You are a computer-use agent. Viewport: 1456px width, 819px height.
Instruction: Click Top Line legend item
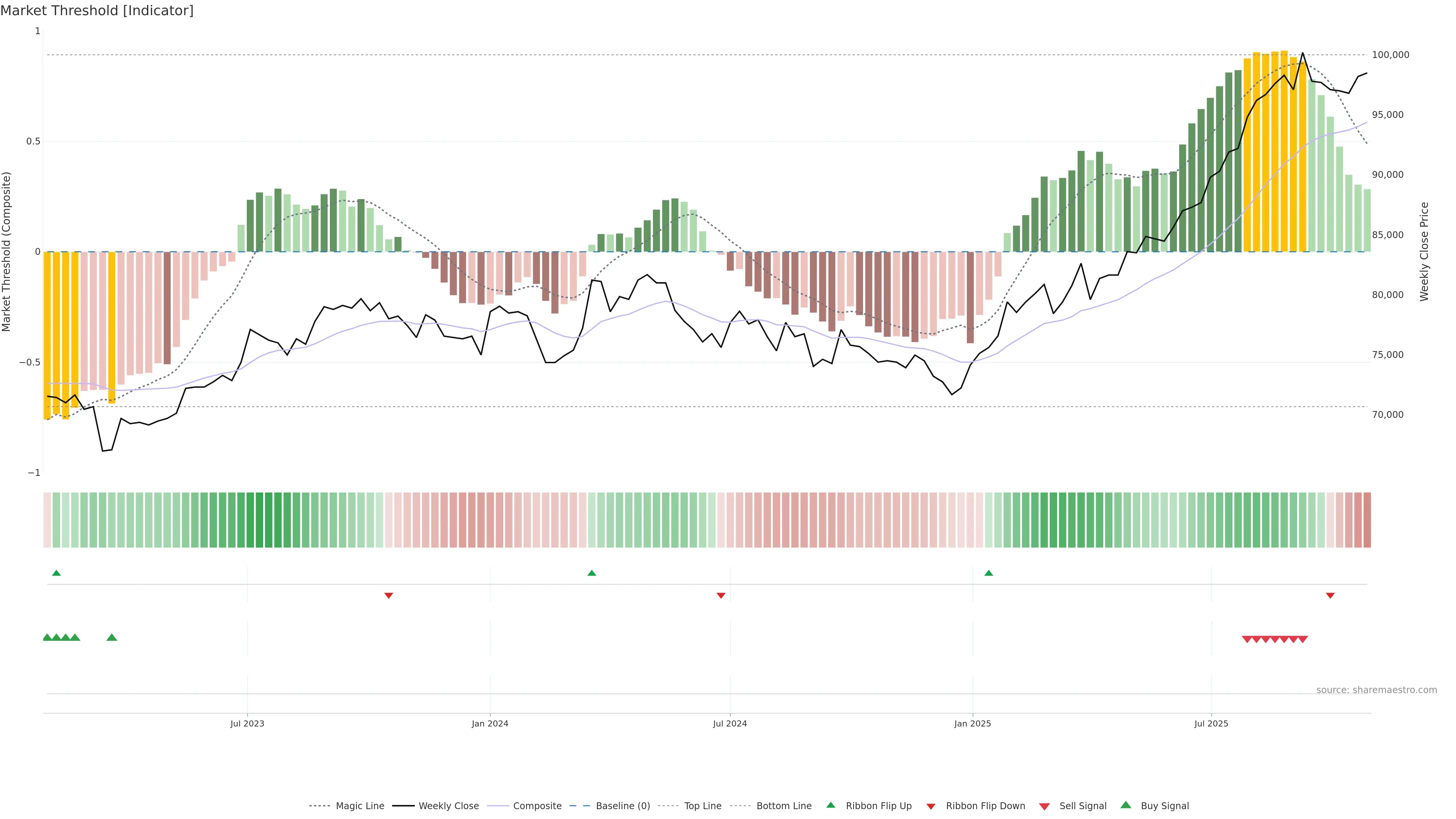point(703,806)
